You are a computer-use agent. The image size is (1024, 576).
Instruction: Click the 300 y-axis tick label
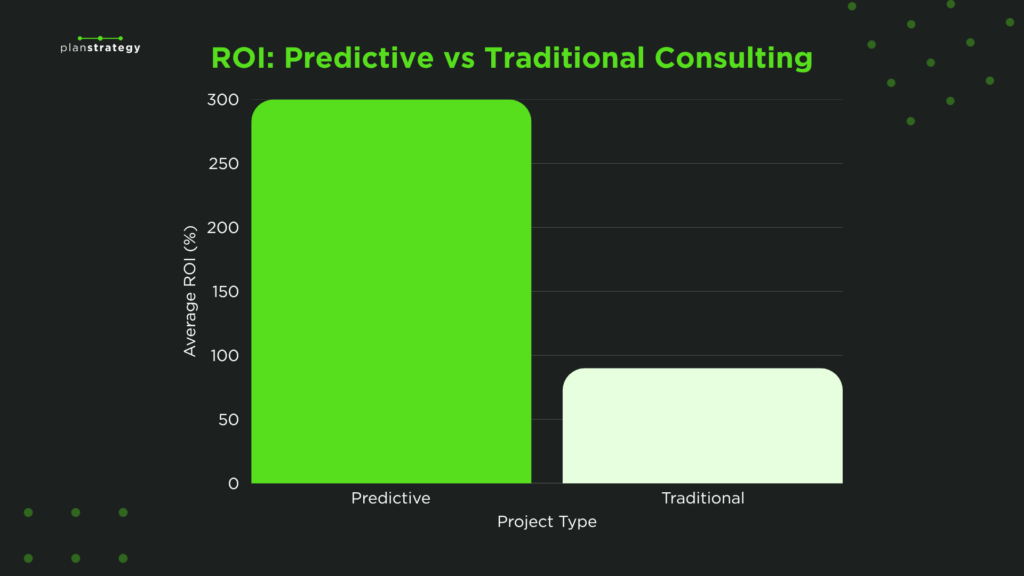coord(223,100)
